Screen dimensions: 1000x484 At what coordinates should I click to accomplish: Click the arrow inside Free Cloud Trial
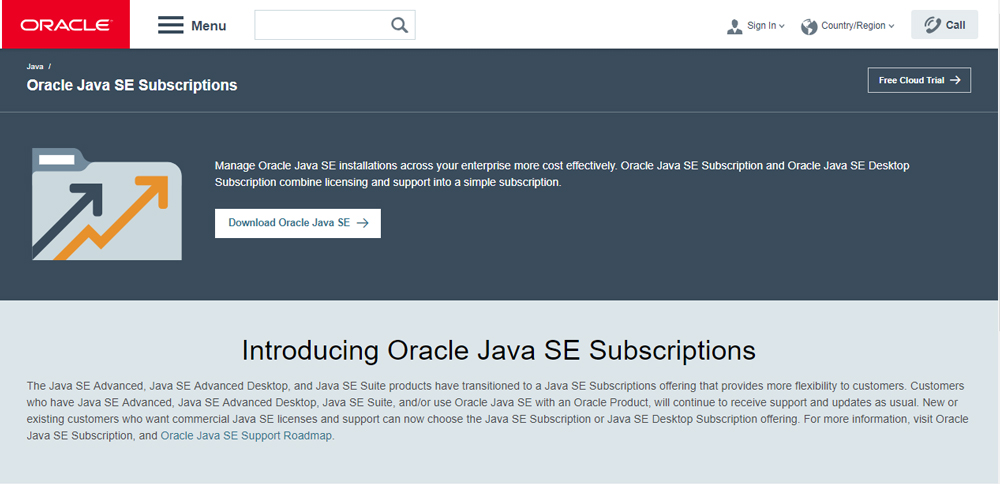coord(955,80)
